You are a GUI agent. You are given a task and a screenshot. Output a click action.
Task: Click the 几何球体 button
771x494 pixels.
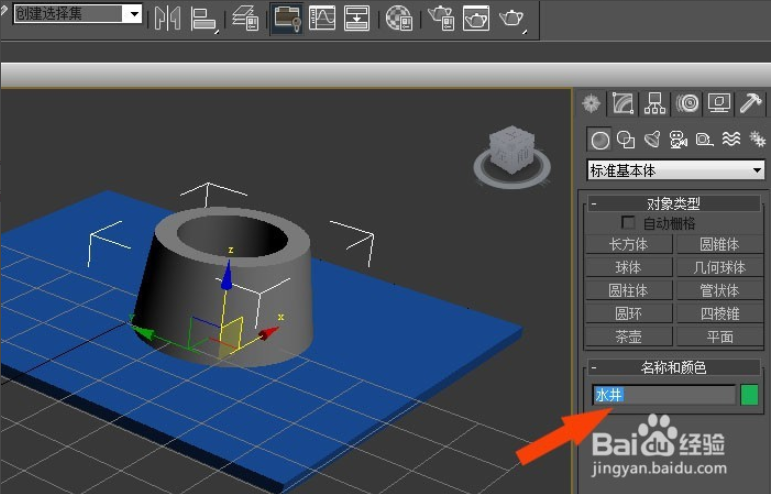(719, 267)
